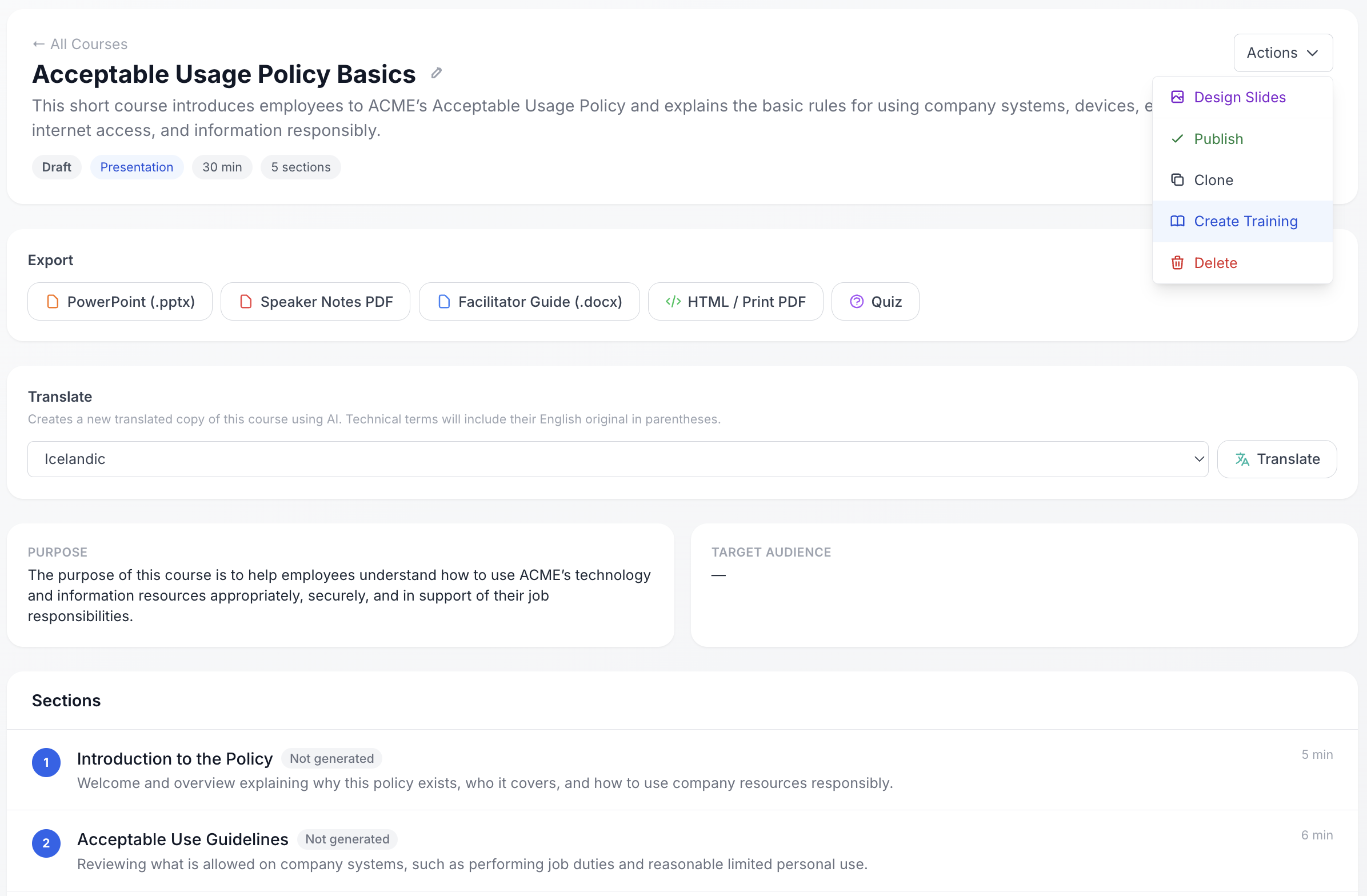Select Clone from the Actions menu
Image resolution: width=1367 pixels, height=896 pixels.
(x=1242, y=180)
